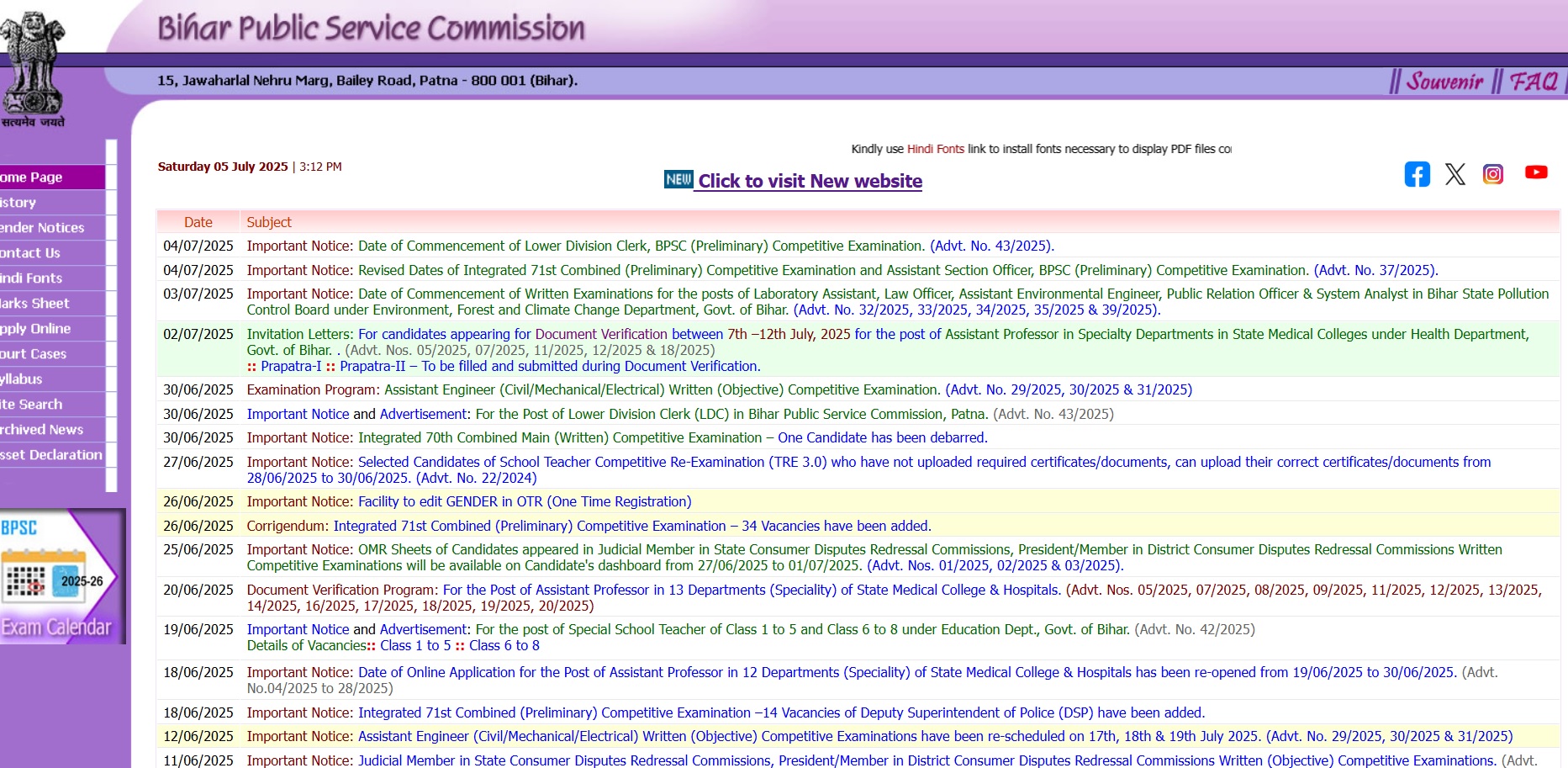
Task: Open the FAQ header link
Action: coord(1534,82)
